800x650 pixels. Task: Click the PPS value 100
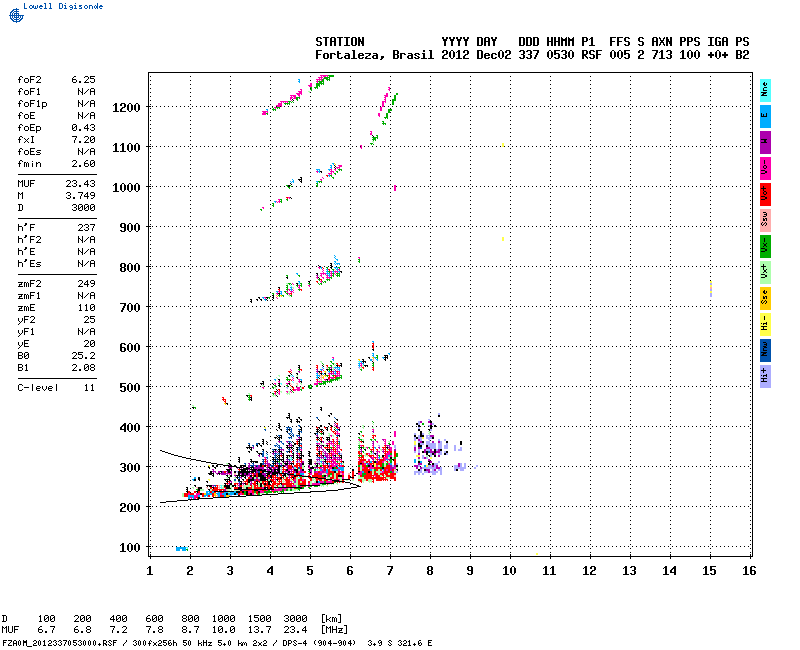pyautogui.click(x=689, y=55)
